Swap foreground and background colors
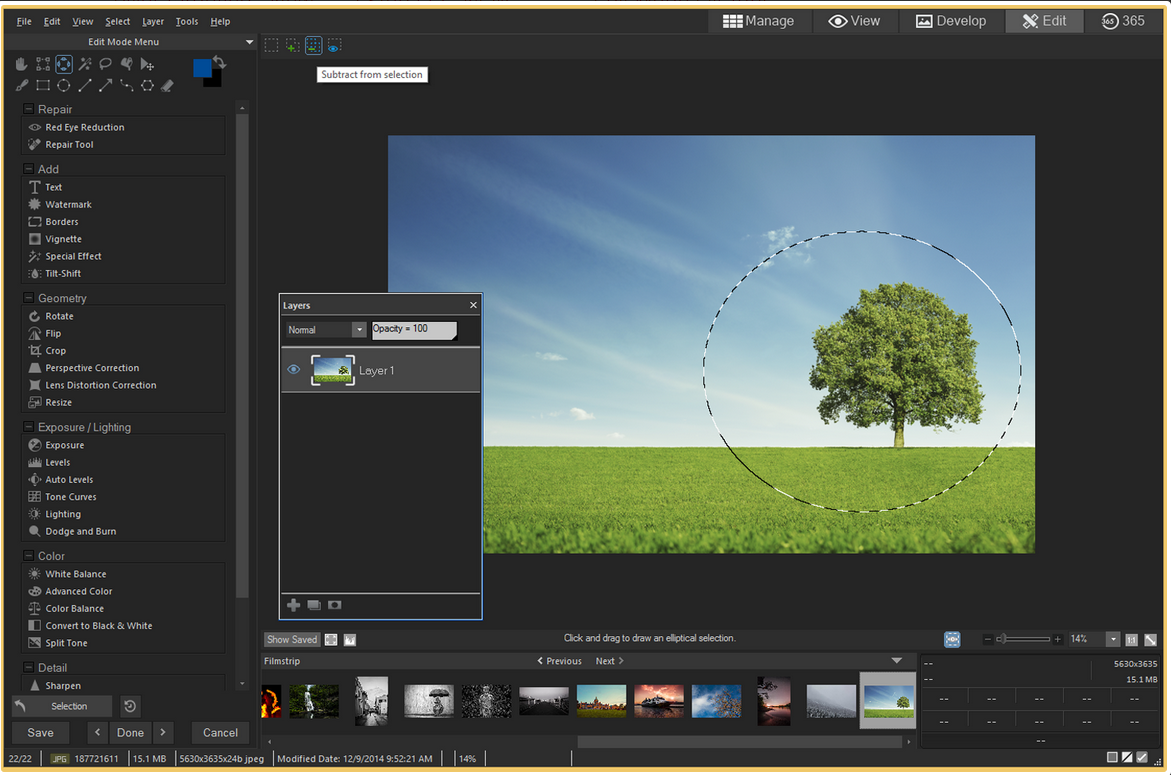 click(x=220, y=62)
